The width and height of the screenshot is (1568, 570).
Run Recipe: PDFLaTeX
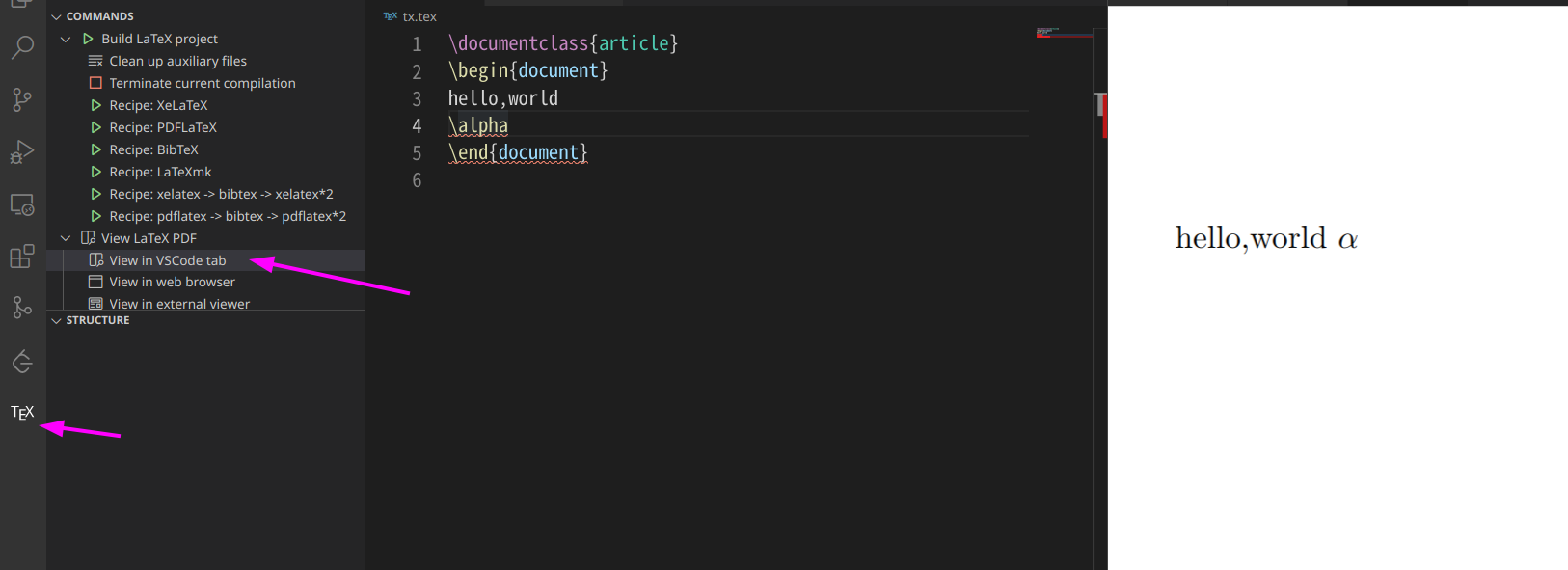[x=163, y=127]
